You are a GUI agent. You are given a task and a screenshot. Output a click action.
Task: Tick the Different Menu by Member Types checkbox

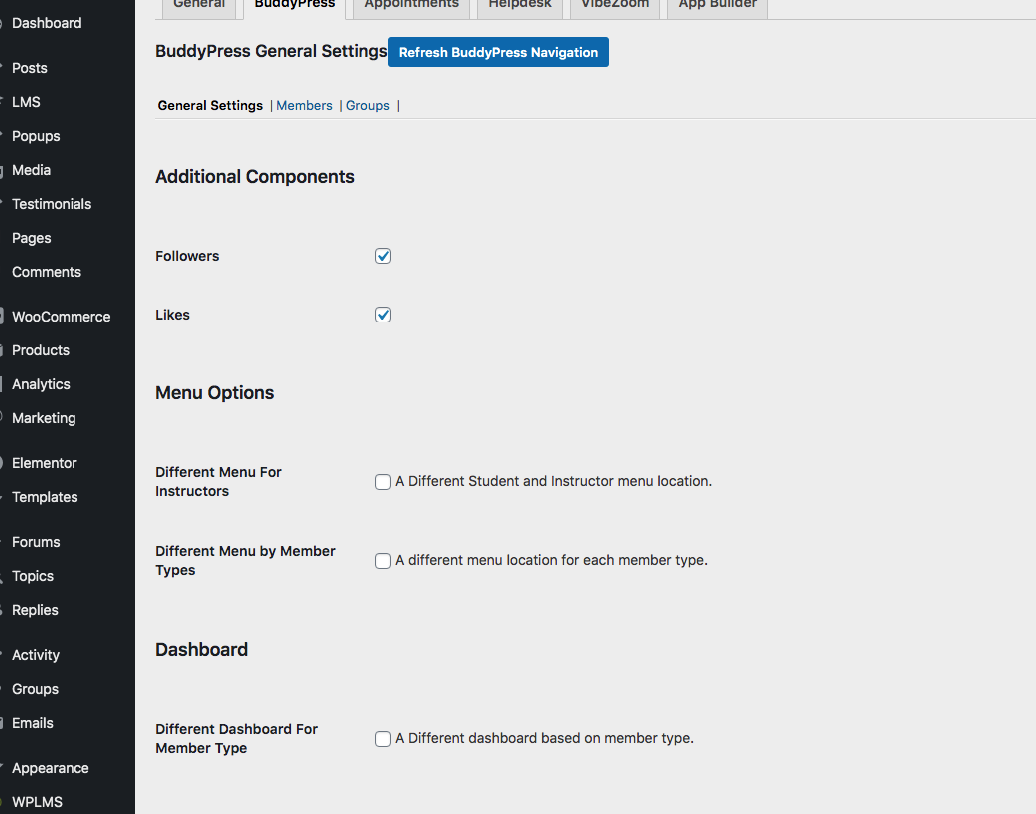[x=383, y=561]
